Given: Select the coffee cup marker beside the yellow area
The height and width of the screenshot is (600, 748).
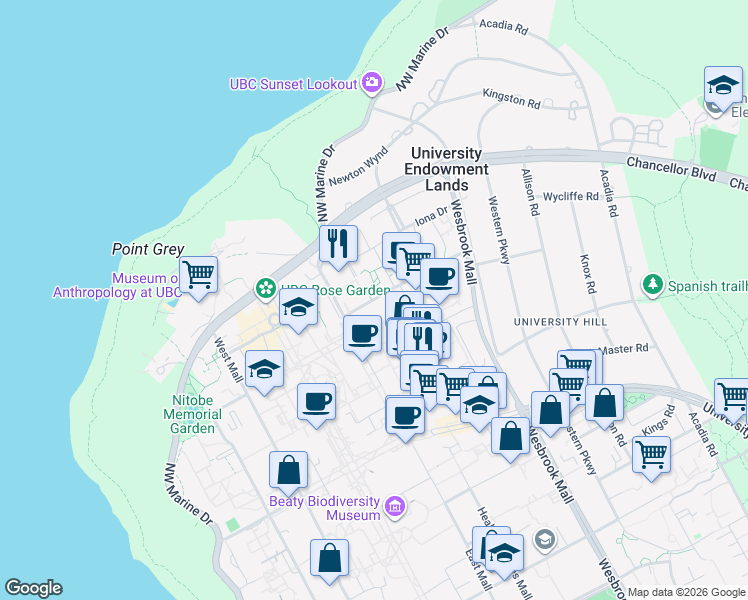Looking at the screenshot, I should (405, 416).
